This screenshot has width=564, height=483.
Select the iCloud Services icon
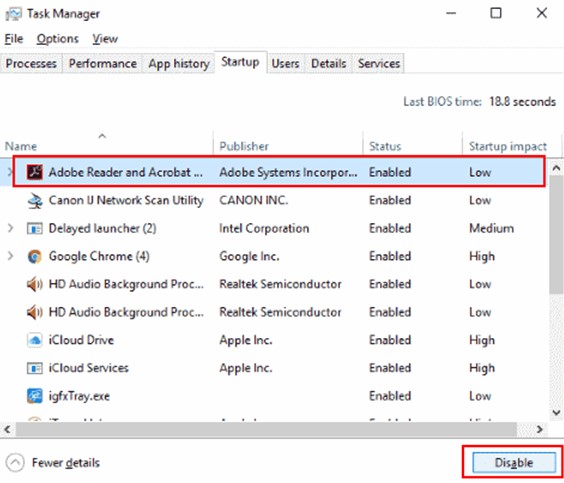click(35, 368)
